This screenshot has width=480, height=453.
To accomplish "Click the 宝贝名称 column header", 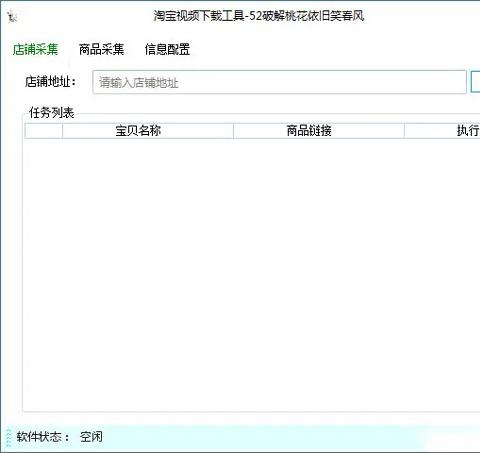I will 148,131.
